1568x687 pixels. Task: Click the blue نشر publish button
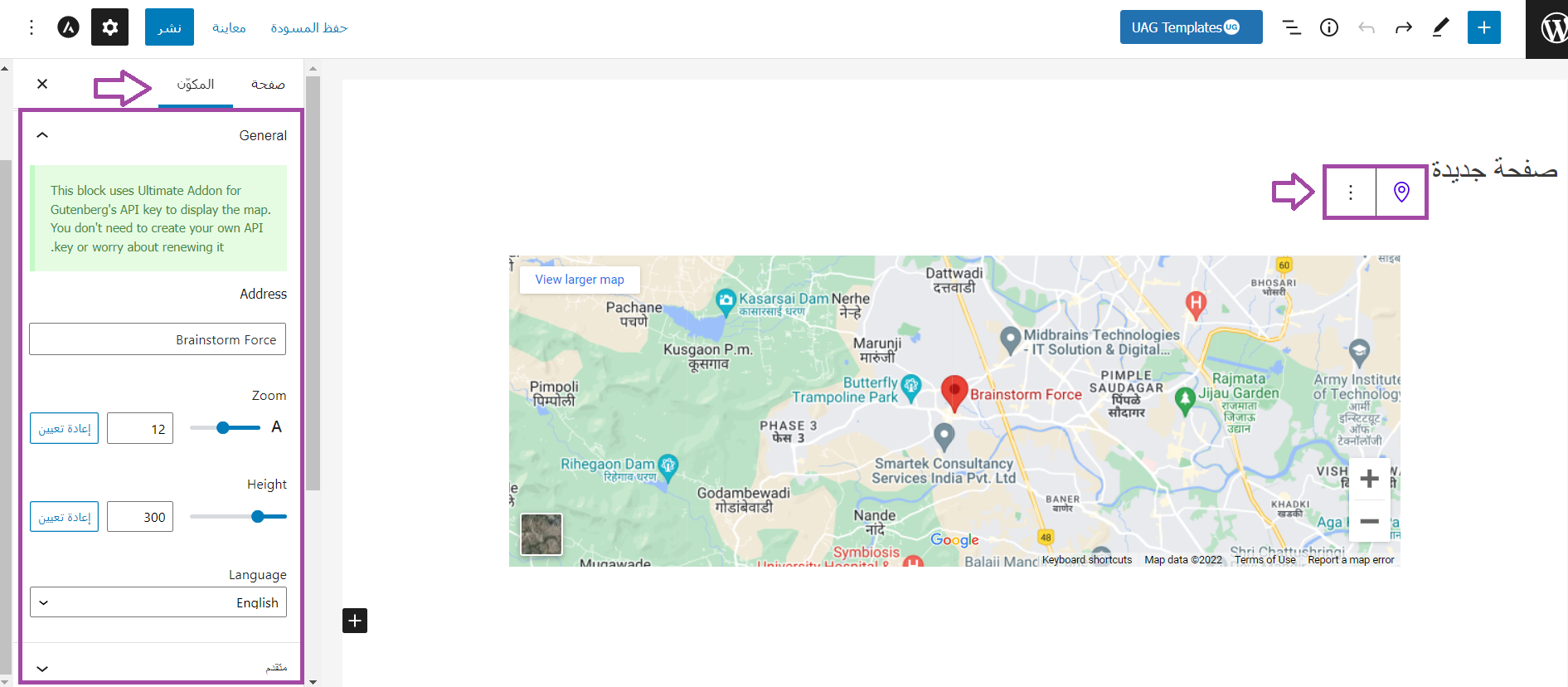[x=169, y=27]
